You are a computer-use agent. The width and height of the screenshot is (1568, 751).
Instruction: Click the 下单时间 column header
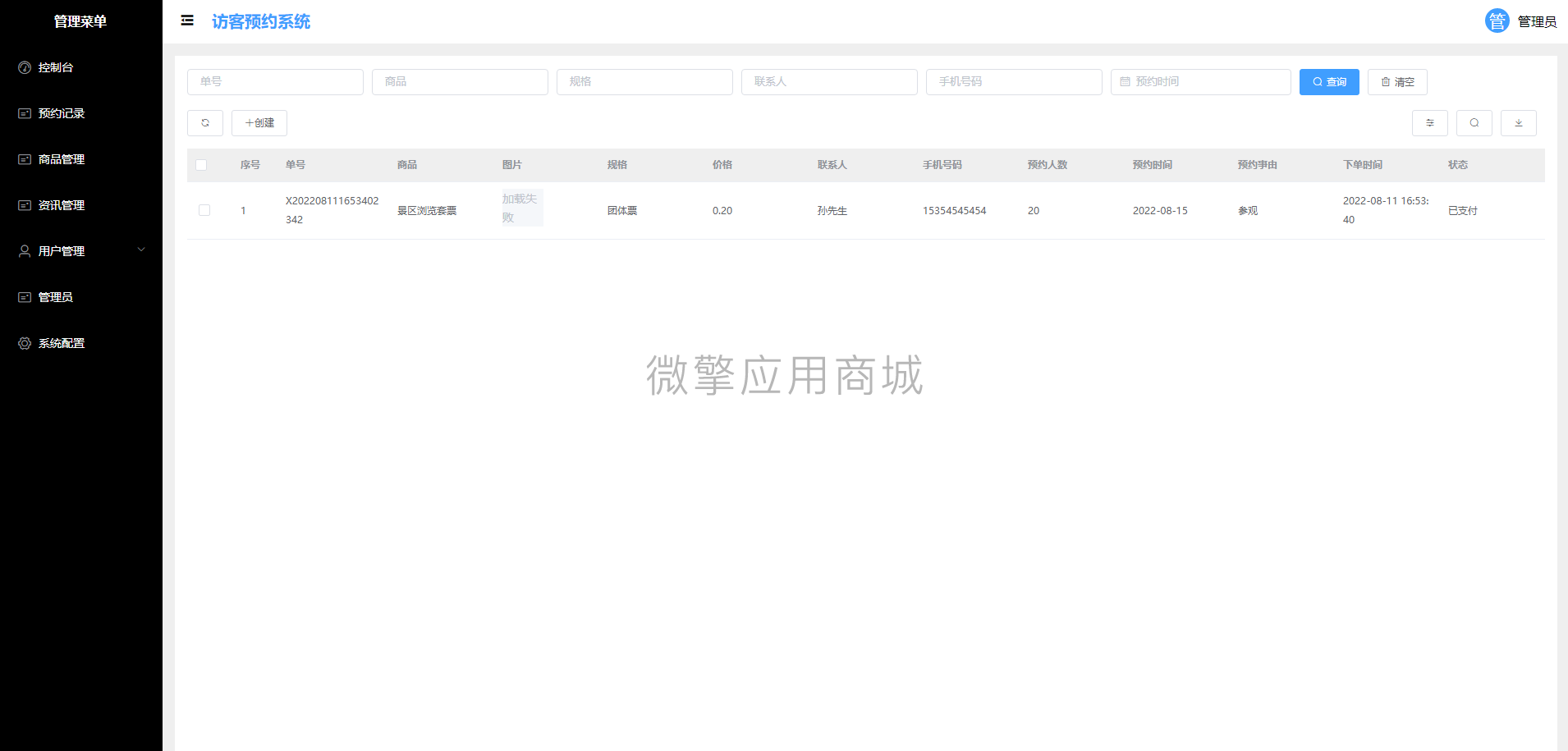click(1363, 165)
